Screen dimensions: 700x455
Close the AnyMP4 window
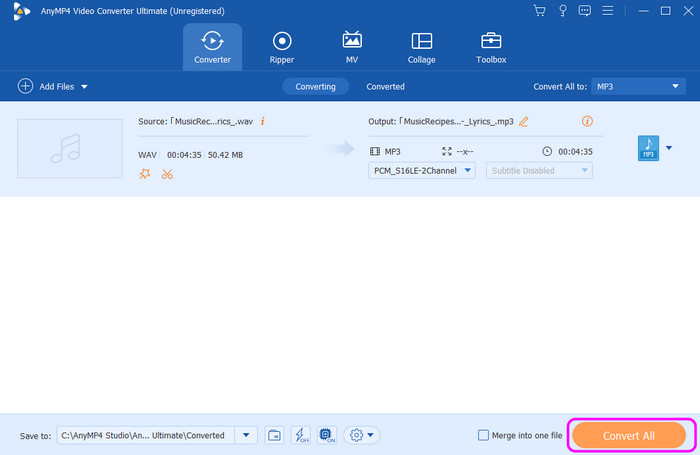click(x=688, y=11)
